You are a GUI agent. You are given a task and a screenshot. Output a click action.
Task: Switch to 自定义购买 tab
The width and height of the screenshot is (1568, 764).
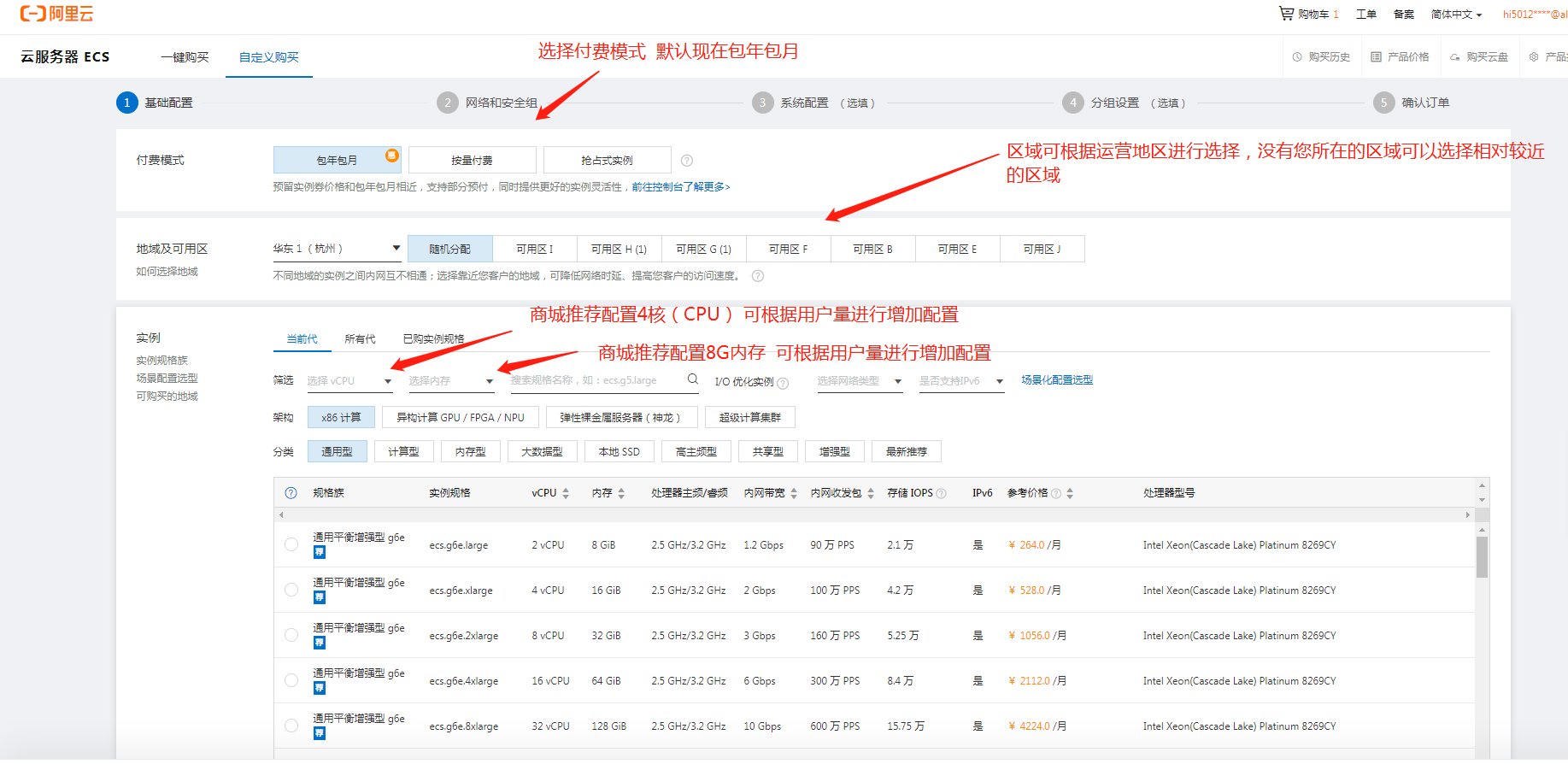tap(269, 57)
